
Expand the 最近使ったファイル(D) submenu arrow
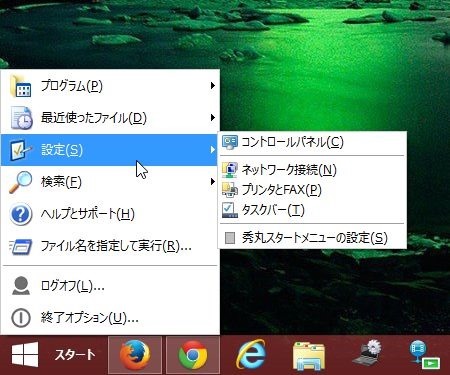pos(212,118)
